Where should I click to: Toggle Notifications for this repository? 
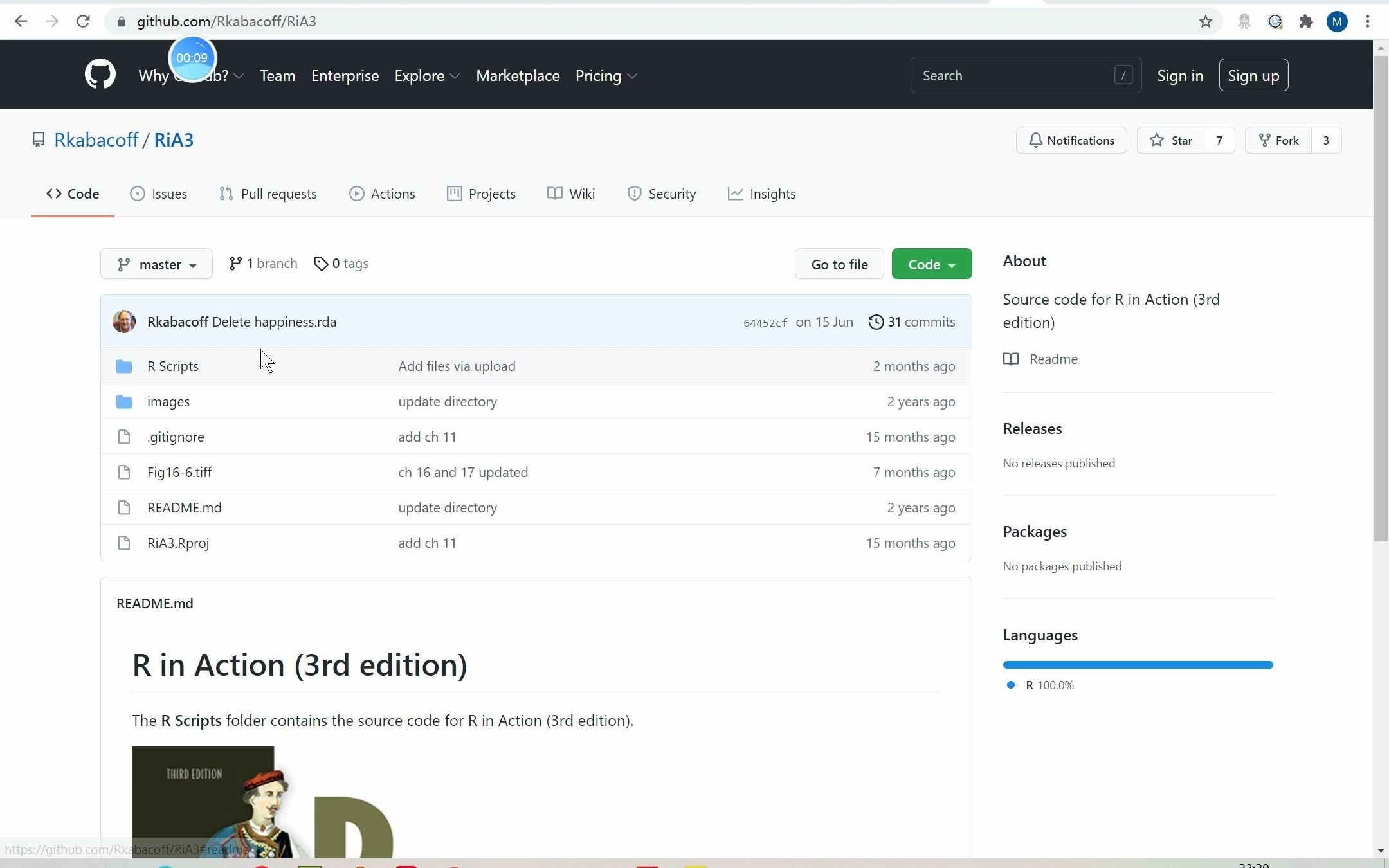coord(1071,140)
